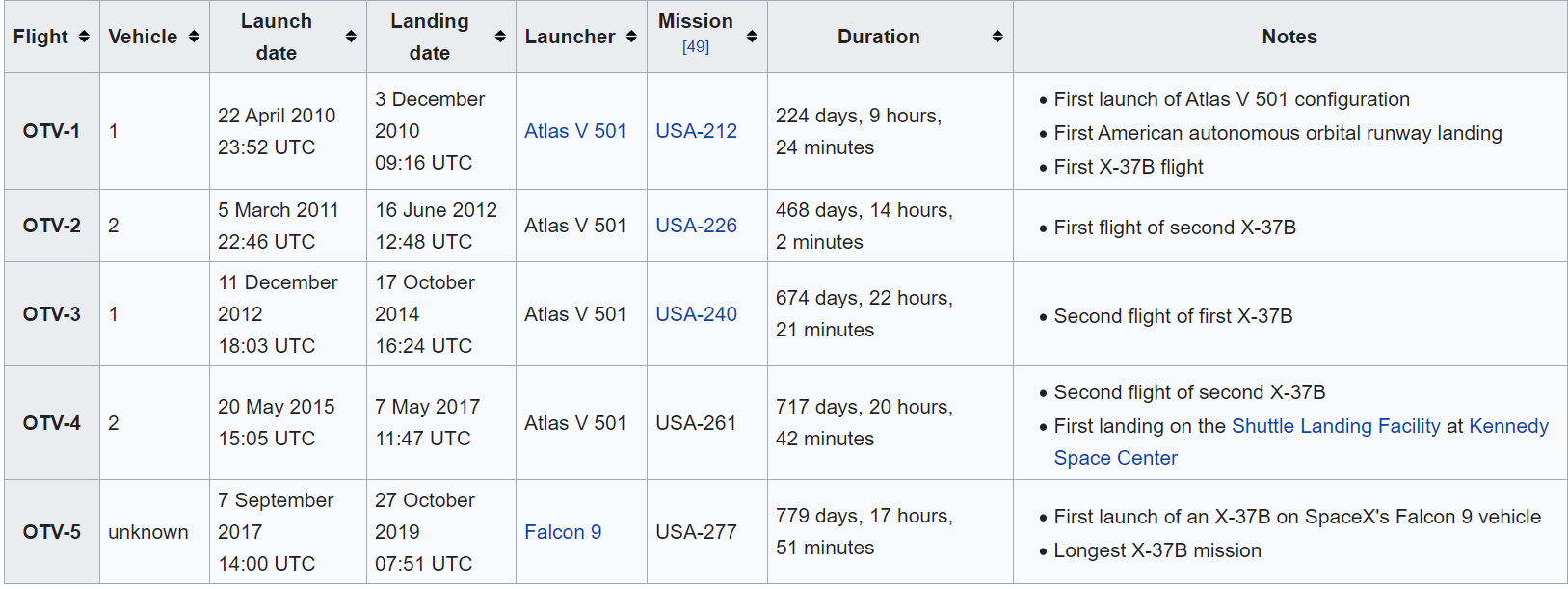Click the USA-277 mission cell
This screenshot has width=1568, height=589.
pyautogui.click(x=696, y=532)
